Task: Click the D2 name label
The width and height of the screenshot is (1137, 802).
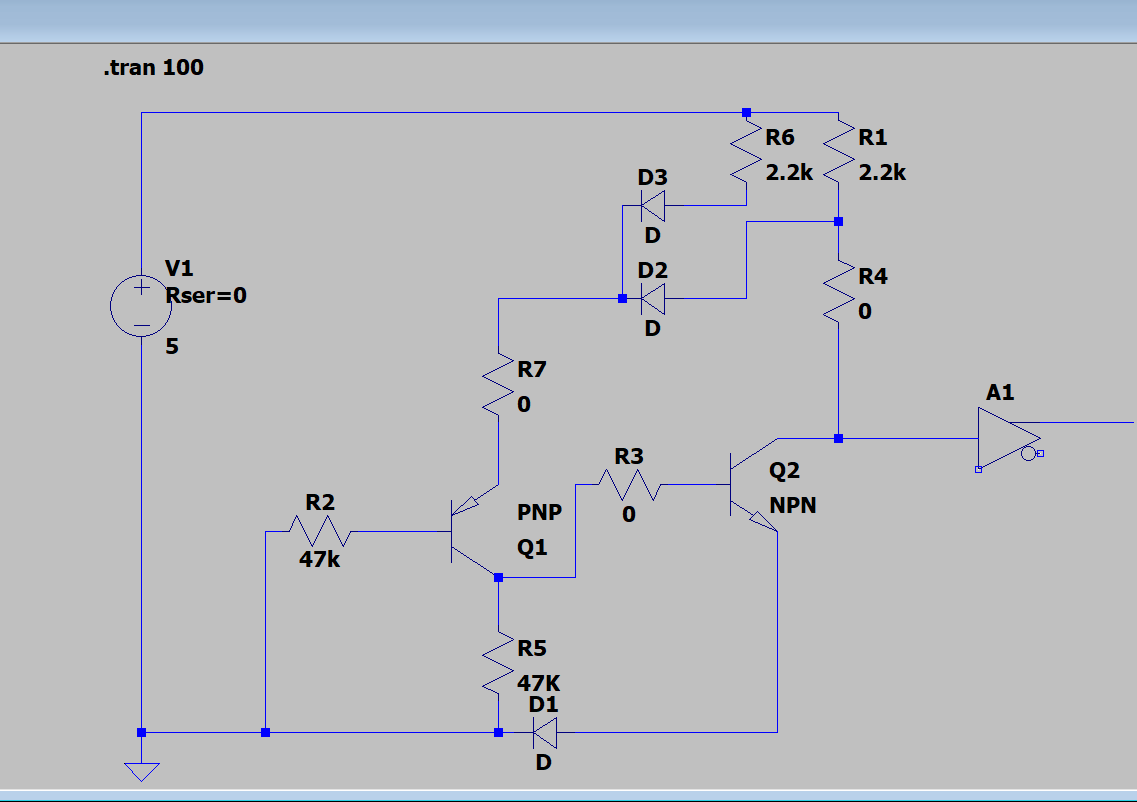Action: (x=653, y=270)
